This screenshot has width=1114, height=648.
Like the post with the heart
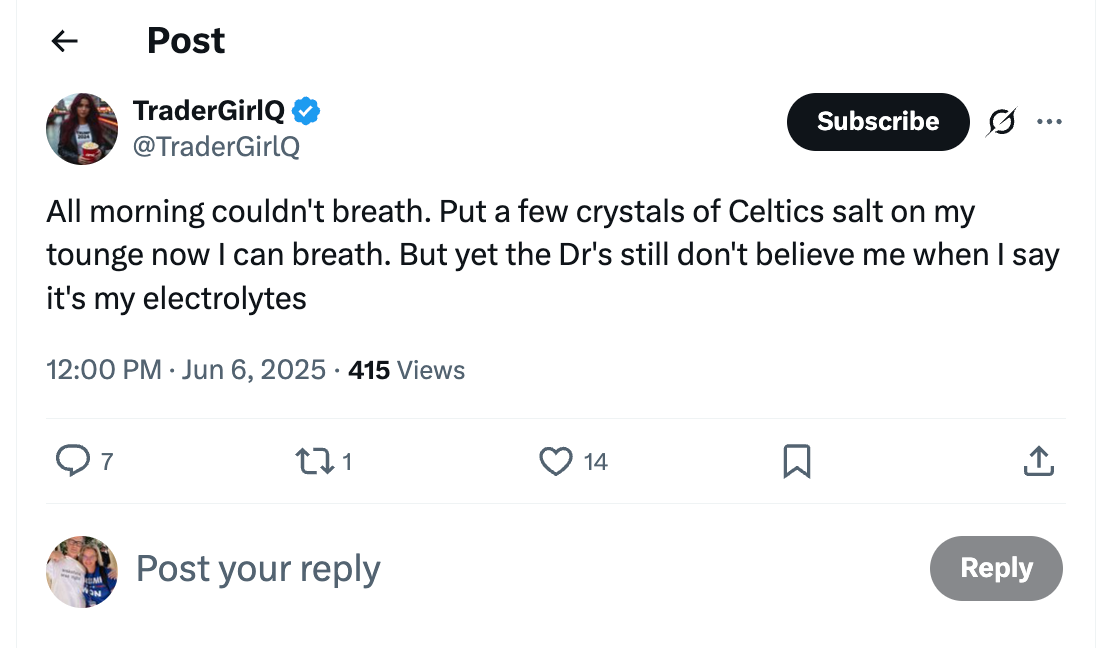555,461
